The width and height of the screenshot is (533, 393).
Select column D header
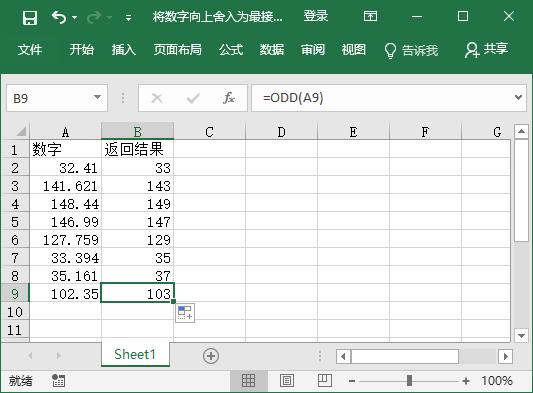[x=281, y=132]
